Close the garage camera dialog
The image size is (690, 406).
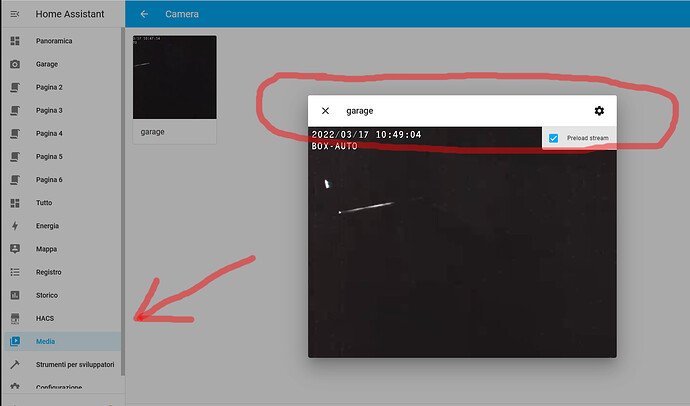click(325, 111)
